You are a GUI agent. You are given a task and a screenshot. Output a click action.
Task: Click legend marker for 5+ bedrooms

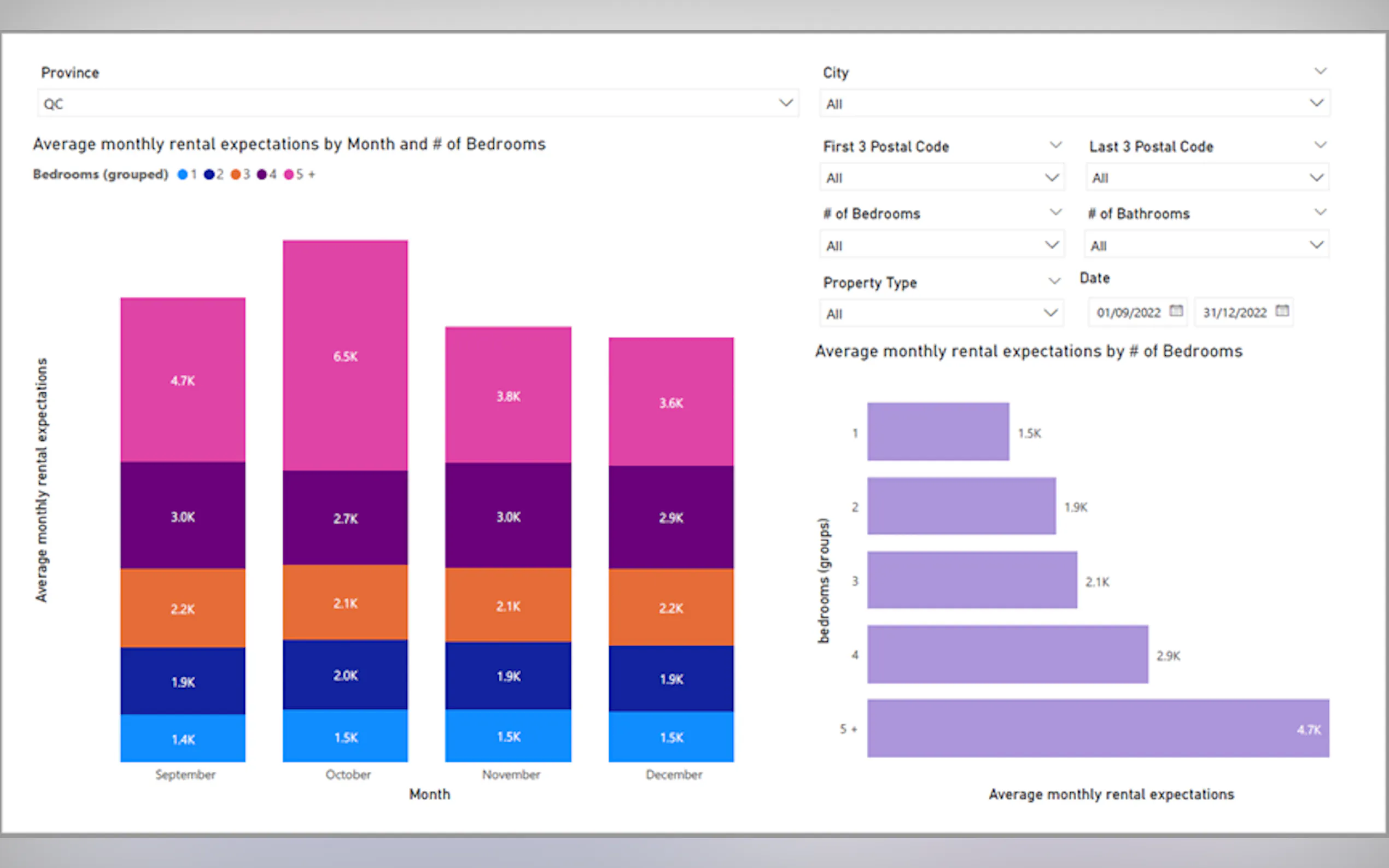pyautogui.click(x=289, y=174)
